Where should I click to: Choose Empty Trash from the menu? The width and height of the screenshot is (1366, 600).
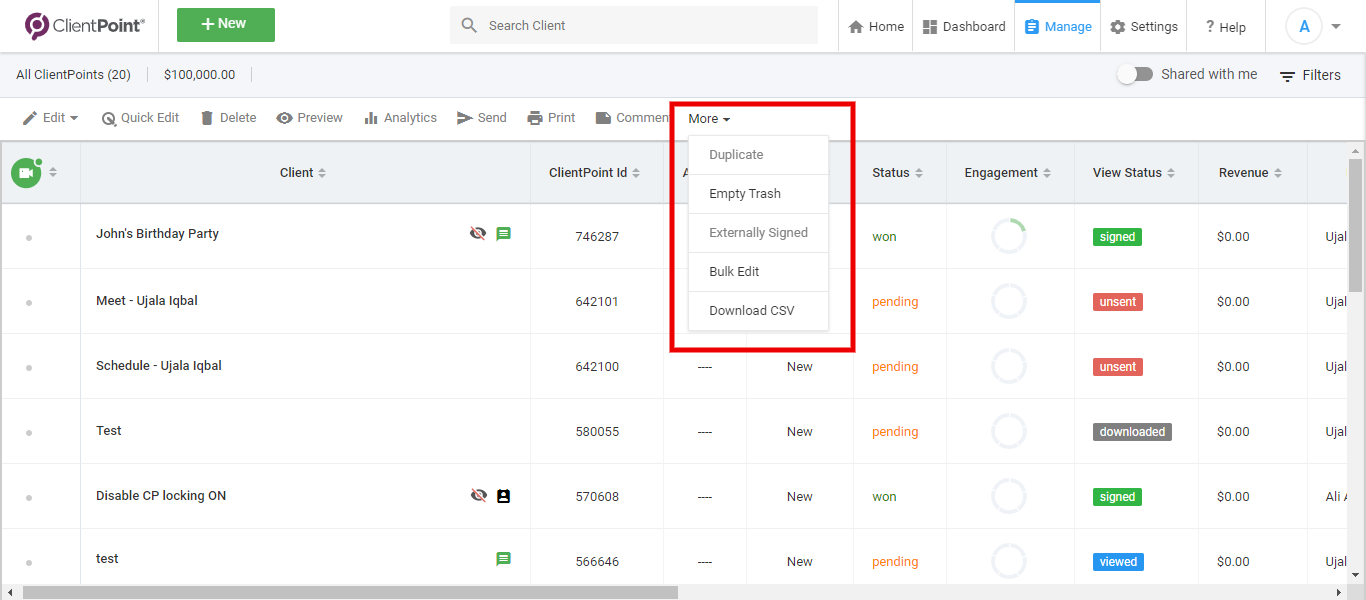click(759, 194)
